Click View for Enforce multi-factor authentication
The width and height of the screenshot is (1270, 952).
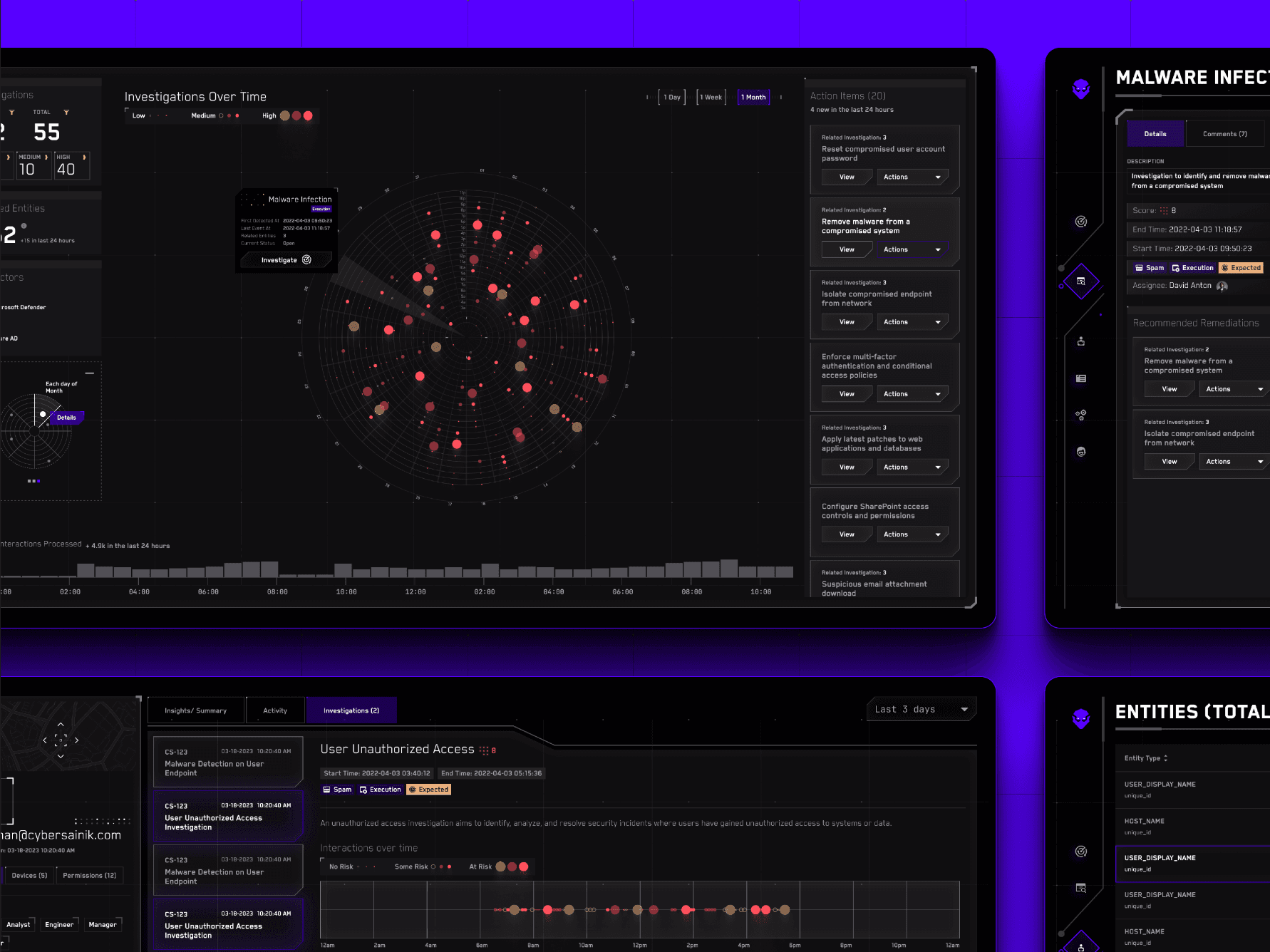point(847,394)
